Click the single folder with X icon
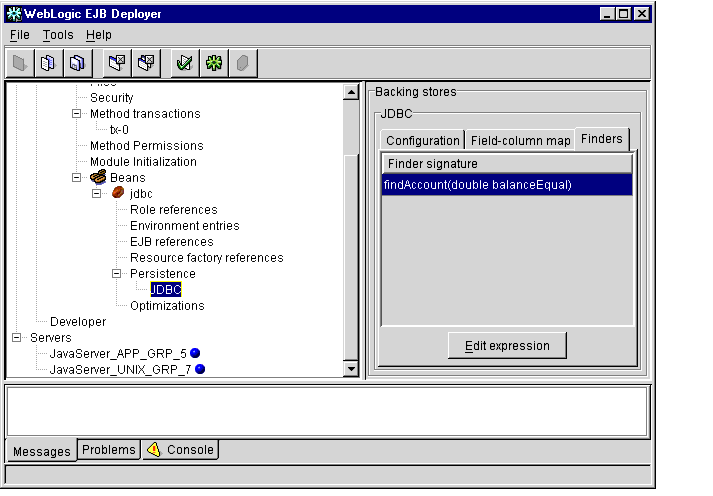The image size is (713, 496). (x=117, y=63)
